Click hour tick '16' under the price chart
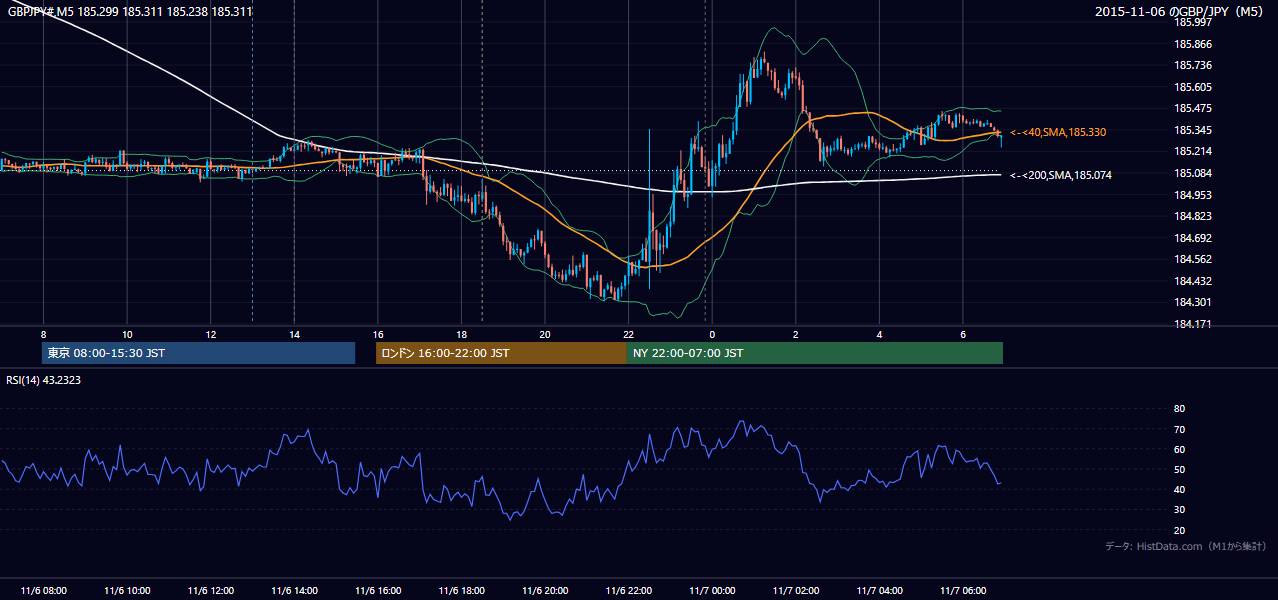The width and height of the screenshot is (1278, 600). click(x=378, y=334)
